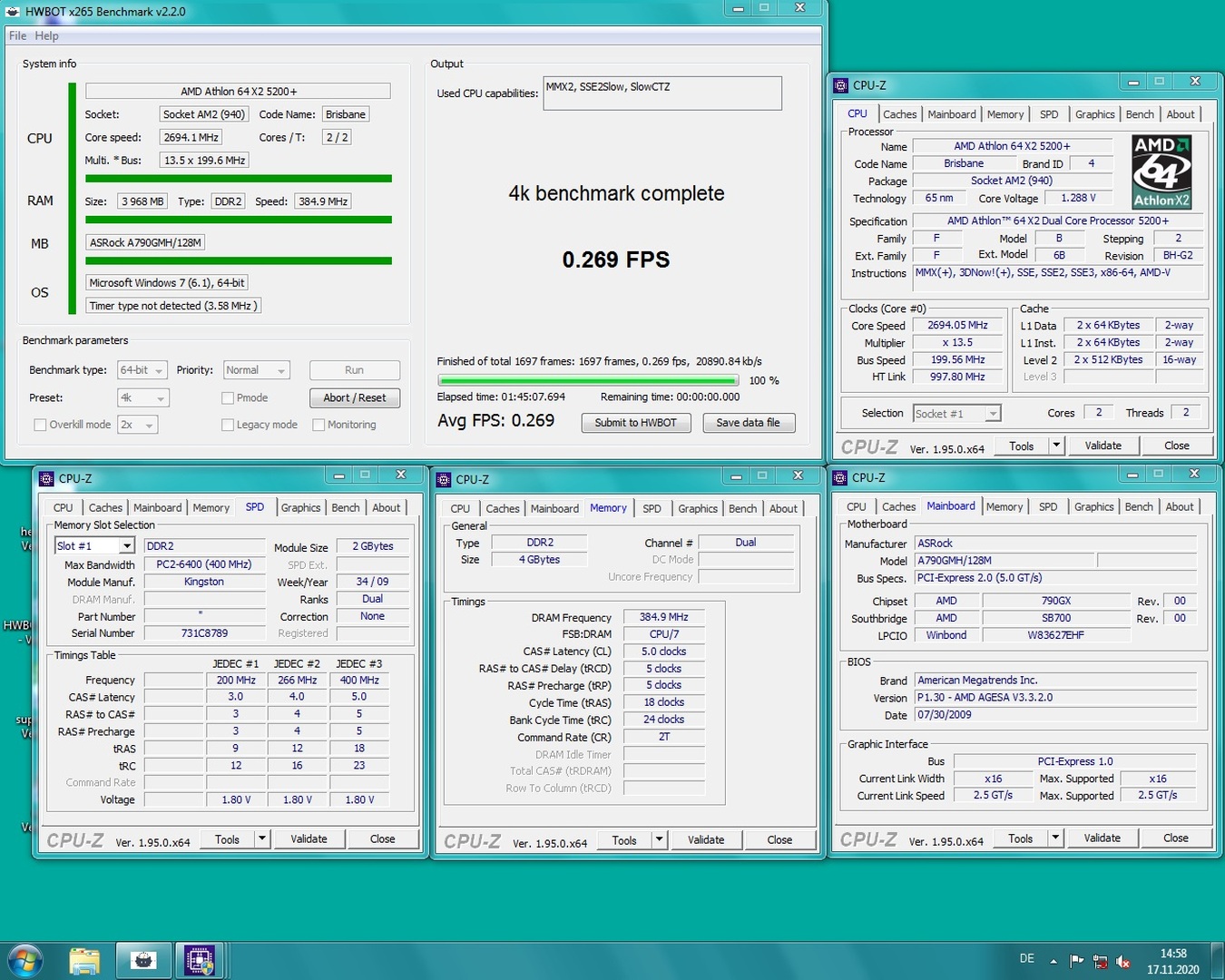
Task: Click Submit to HWBOT button
Action: point(636,423)
